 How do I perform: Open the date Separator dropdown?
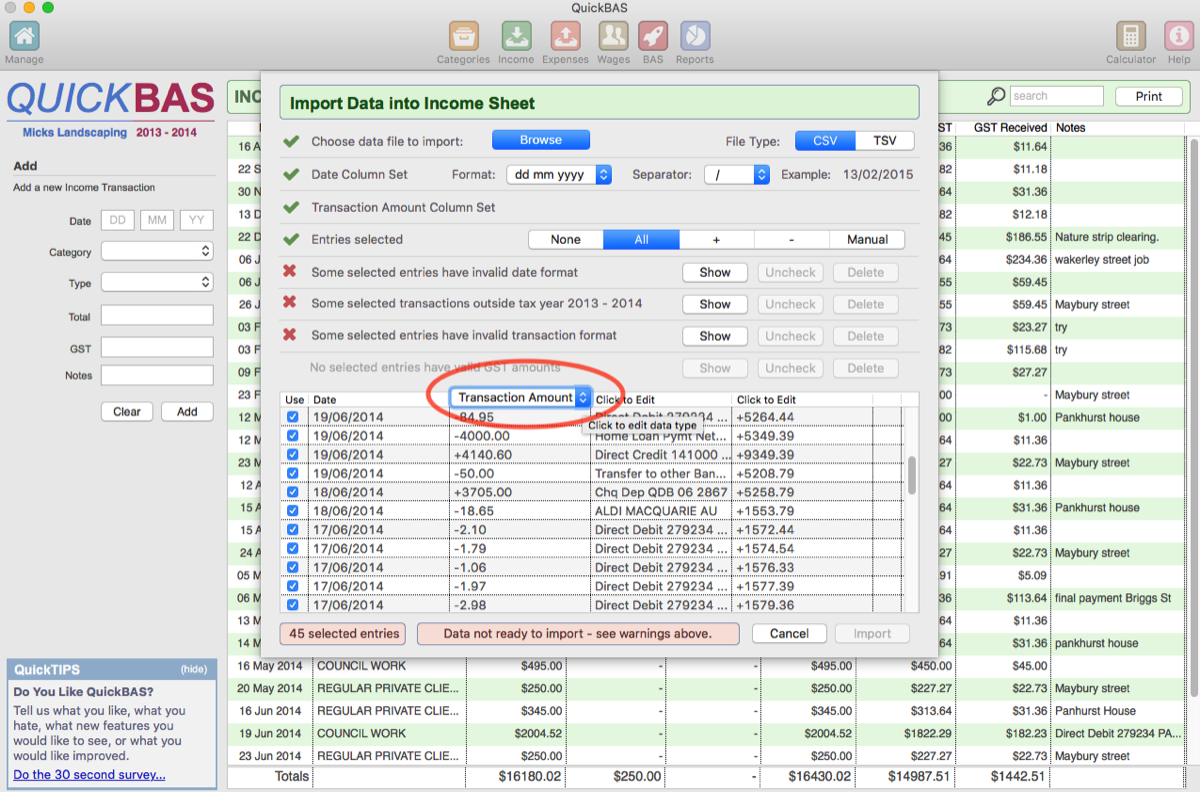tap(736, 174)
